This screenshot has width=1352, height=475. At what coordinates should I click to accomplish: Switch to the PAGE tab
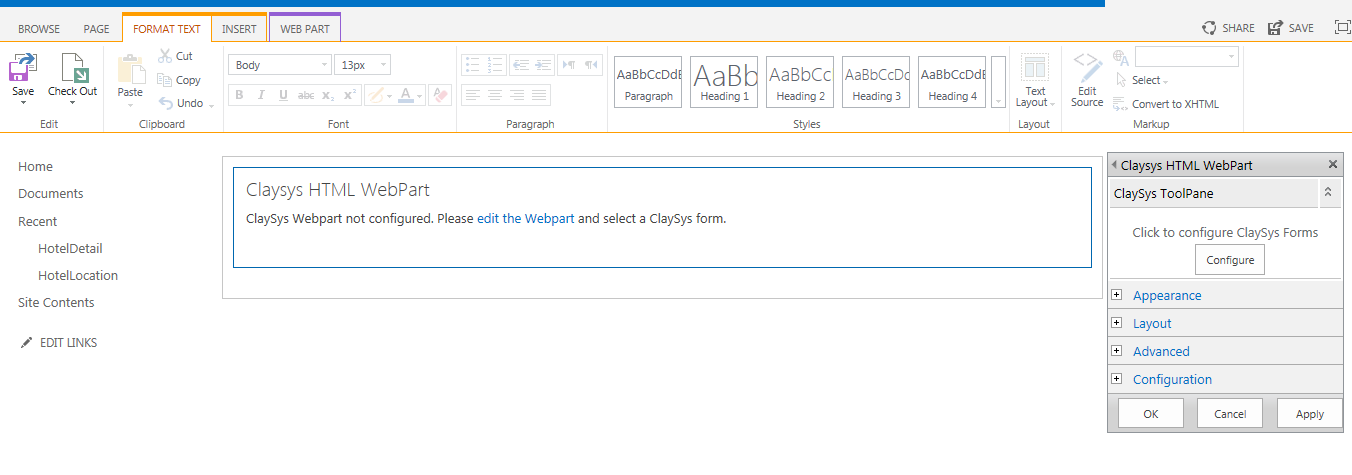point(97,29)
